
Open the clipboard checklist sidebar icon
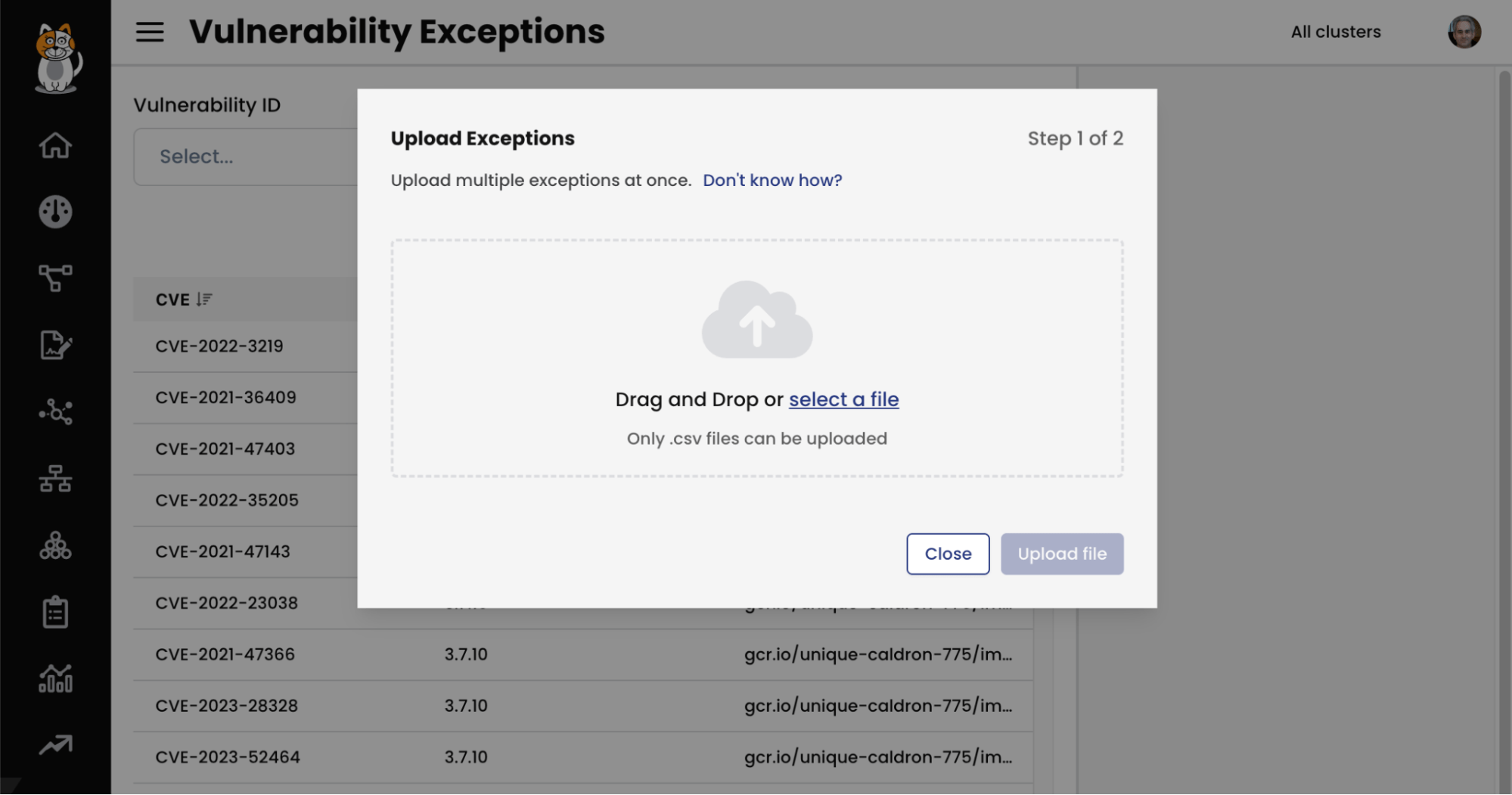[x=55, y=612]
